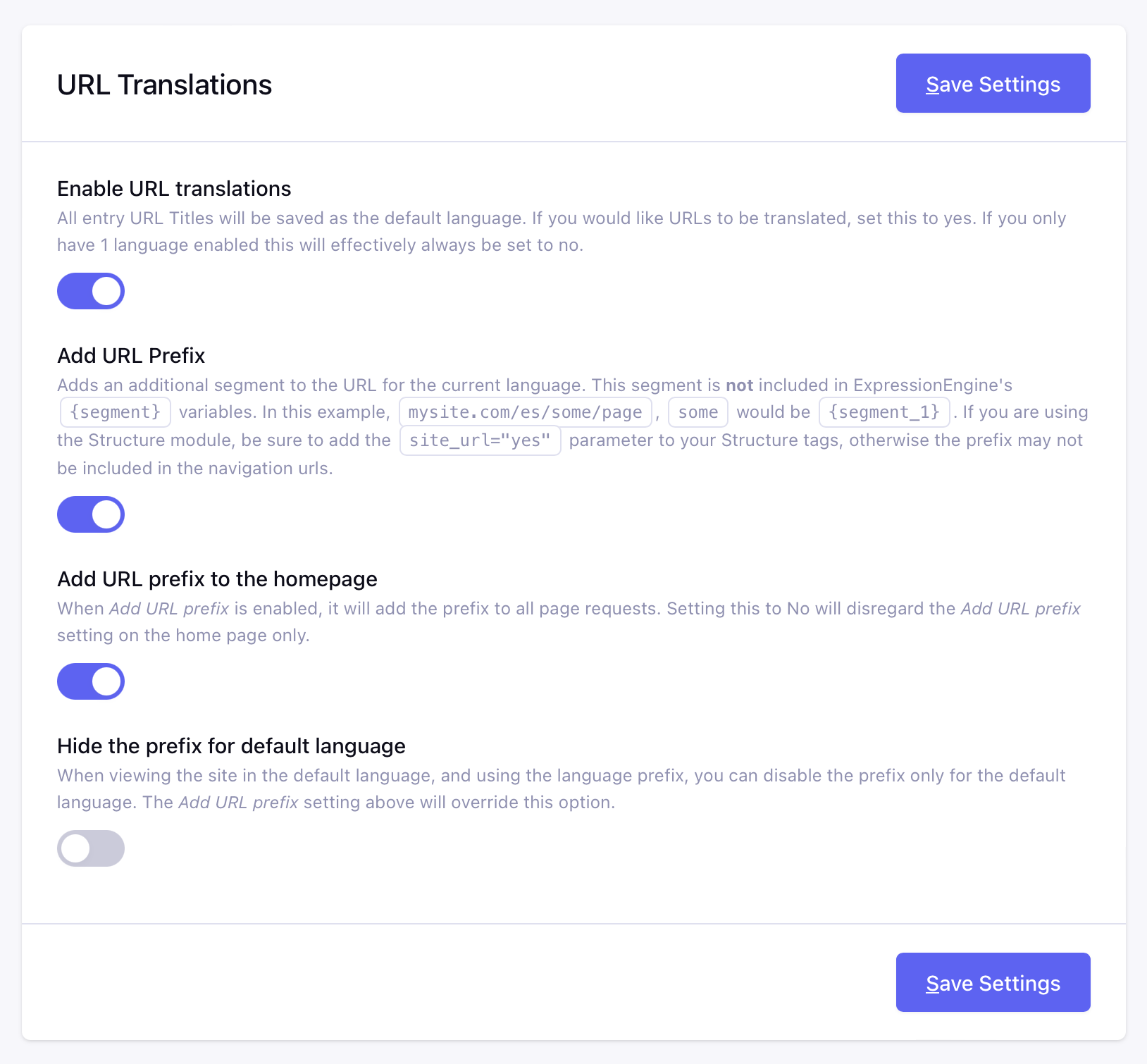
Task: Click the {segment} code snippet
Action: [116, 412]
